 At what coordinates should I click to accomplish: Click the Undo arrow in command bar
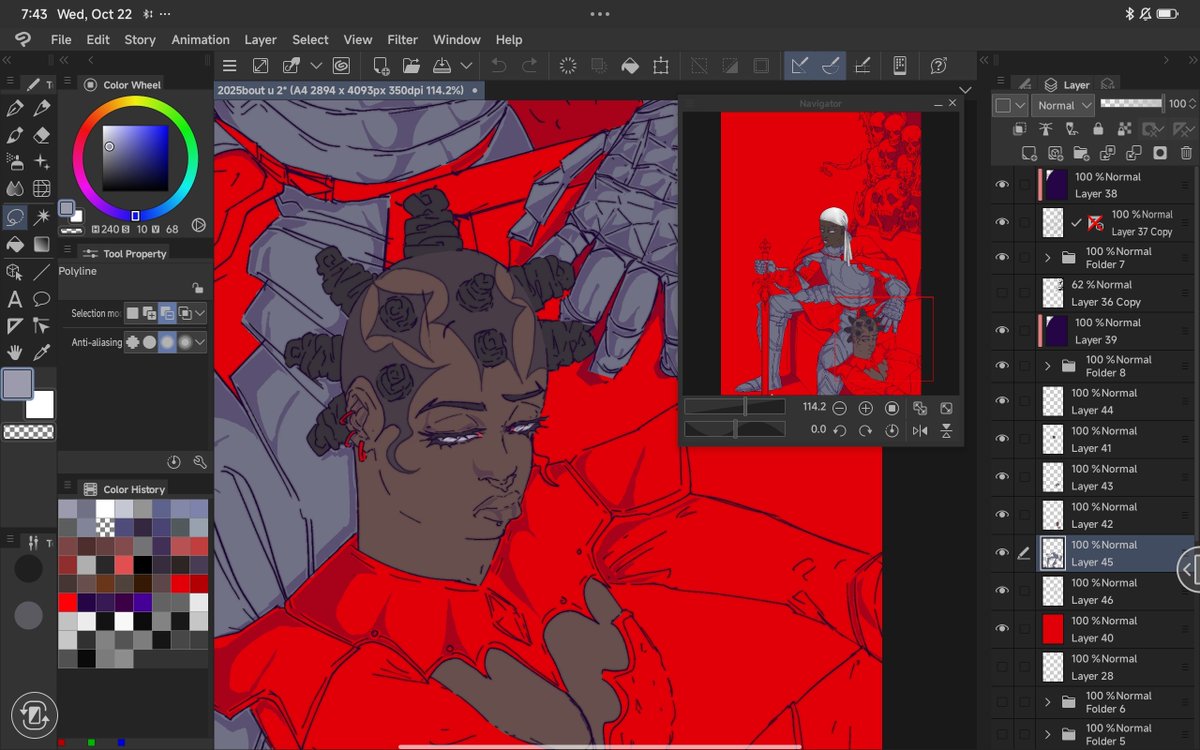tap(498, 66)
